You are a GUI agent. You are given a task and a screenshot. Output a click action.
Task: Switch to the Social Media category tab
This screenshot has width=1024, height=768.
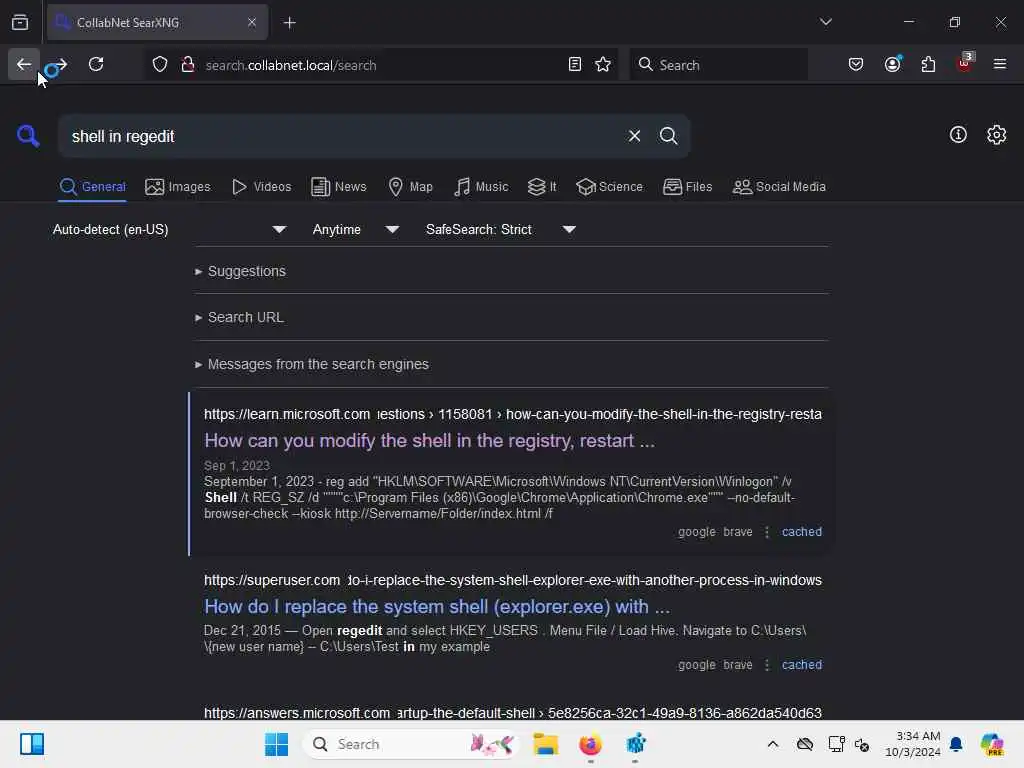tap(779, 187)
